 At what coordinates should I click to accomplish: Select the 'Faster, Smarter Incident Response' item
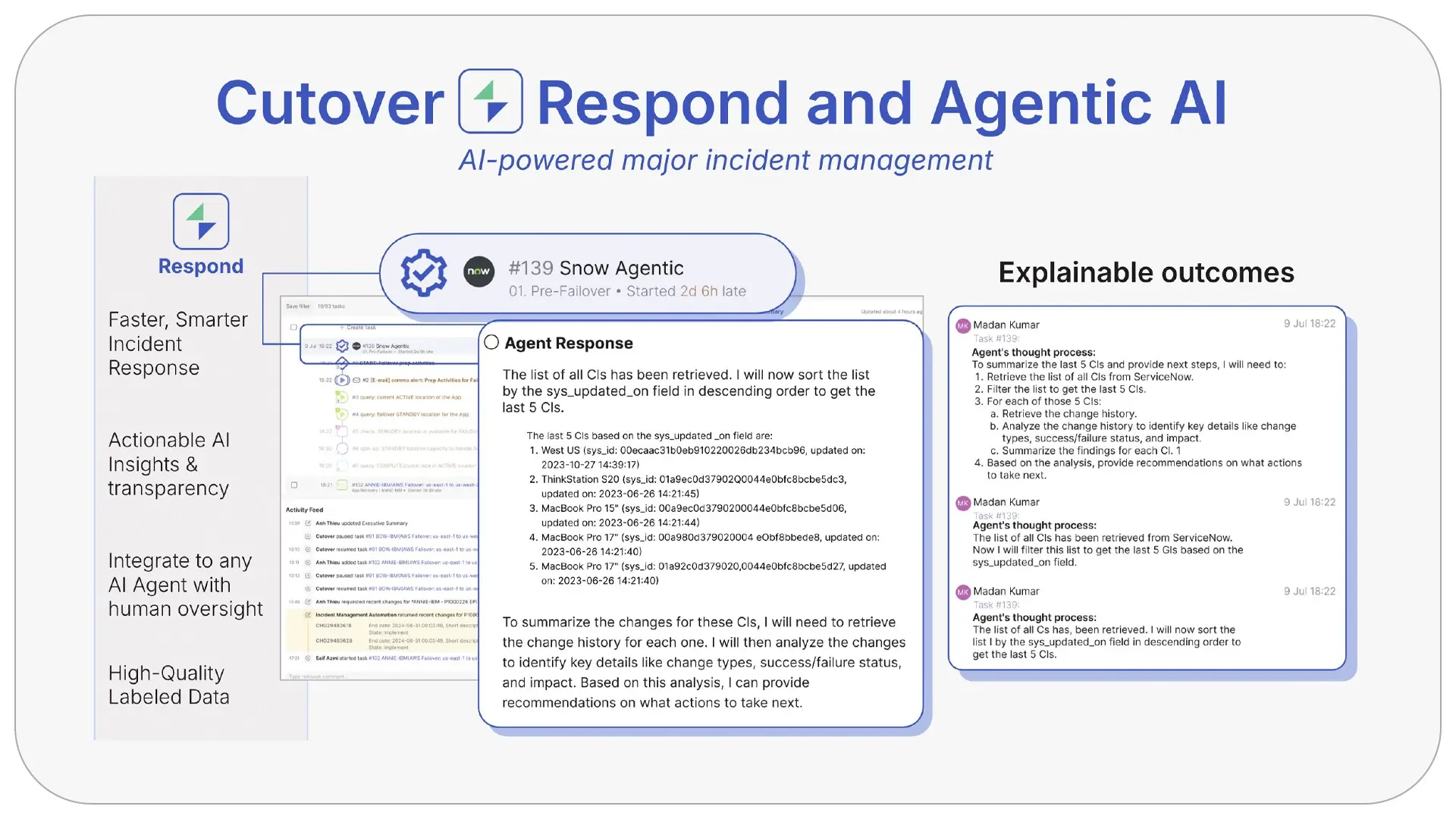[177, 344]
